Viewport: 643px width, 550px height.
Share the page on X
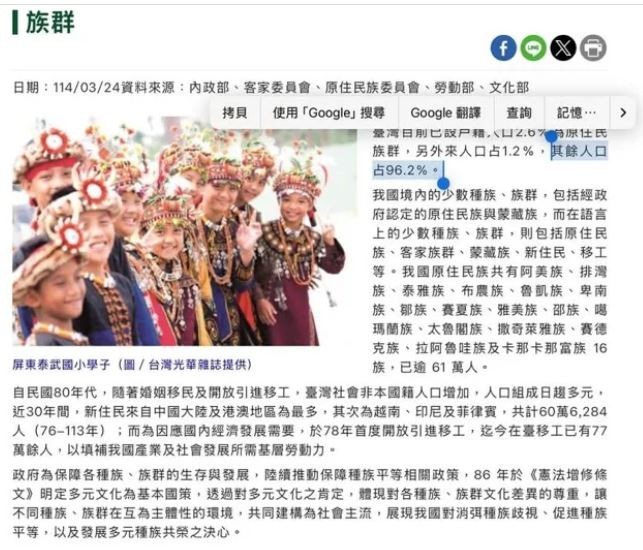coord(563,48)
